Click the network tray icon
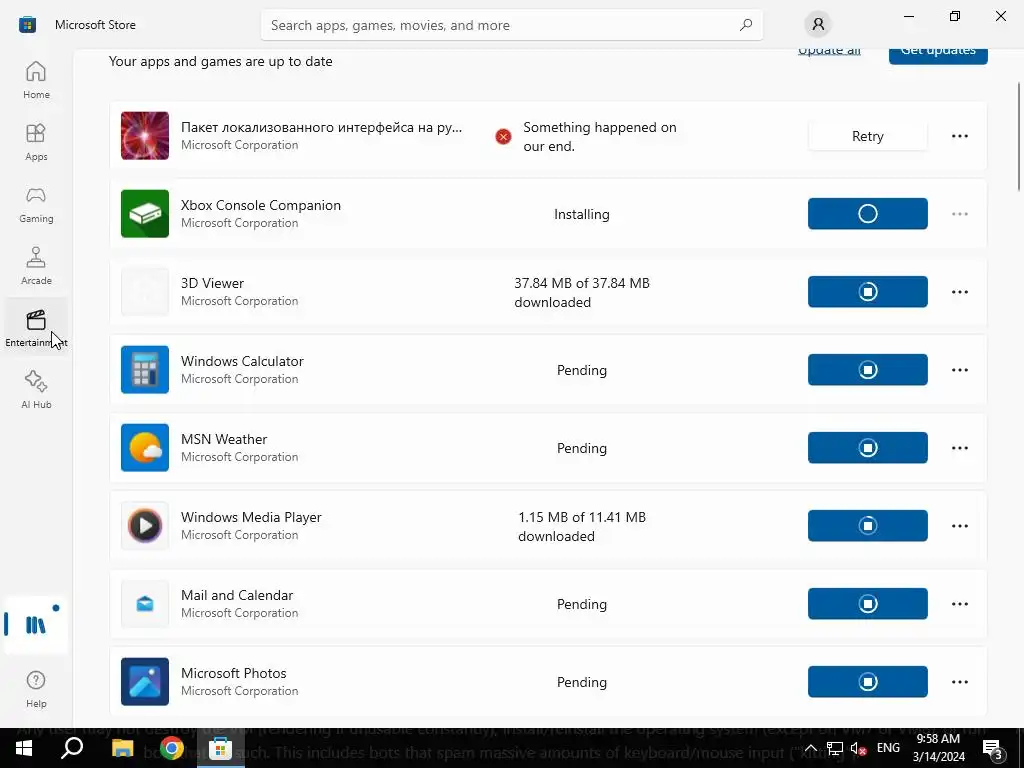Screen dimensions: 1024x768 835,748
